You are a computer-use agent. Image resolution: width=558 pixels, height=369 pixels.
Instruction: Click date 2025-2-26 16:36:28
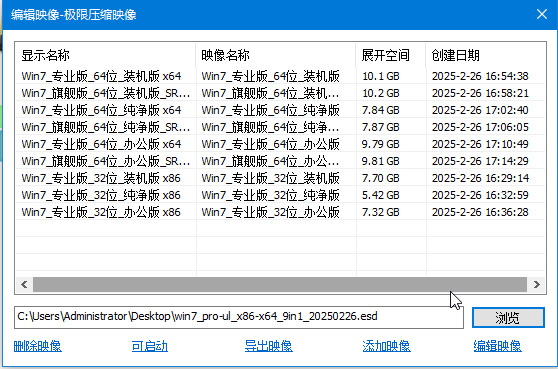pyautogui.click(x=480, y=212)
